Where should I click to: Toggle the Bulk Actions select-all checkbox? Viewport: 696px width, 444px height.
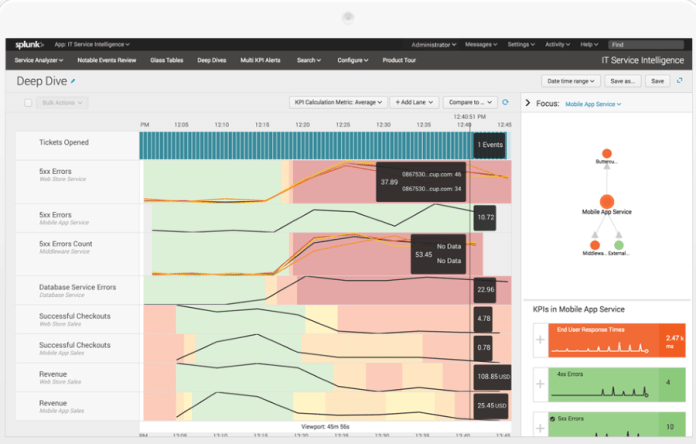click(28, 103)
